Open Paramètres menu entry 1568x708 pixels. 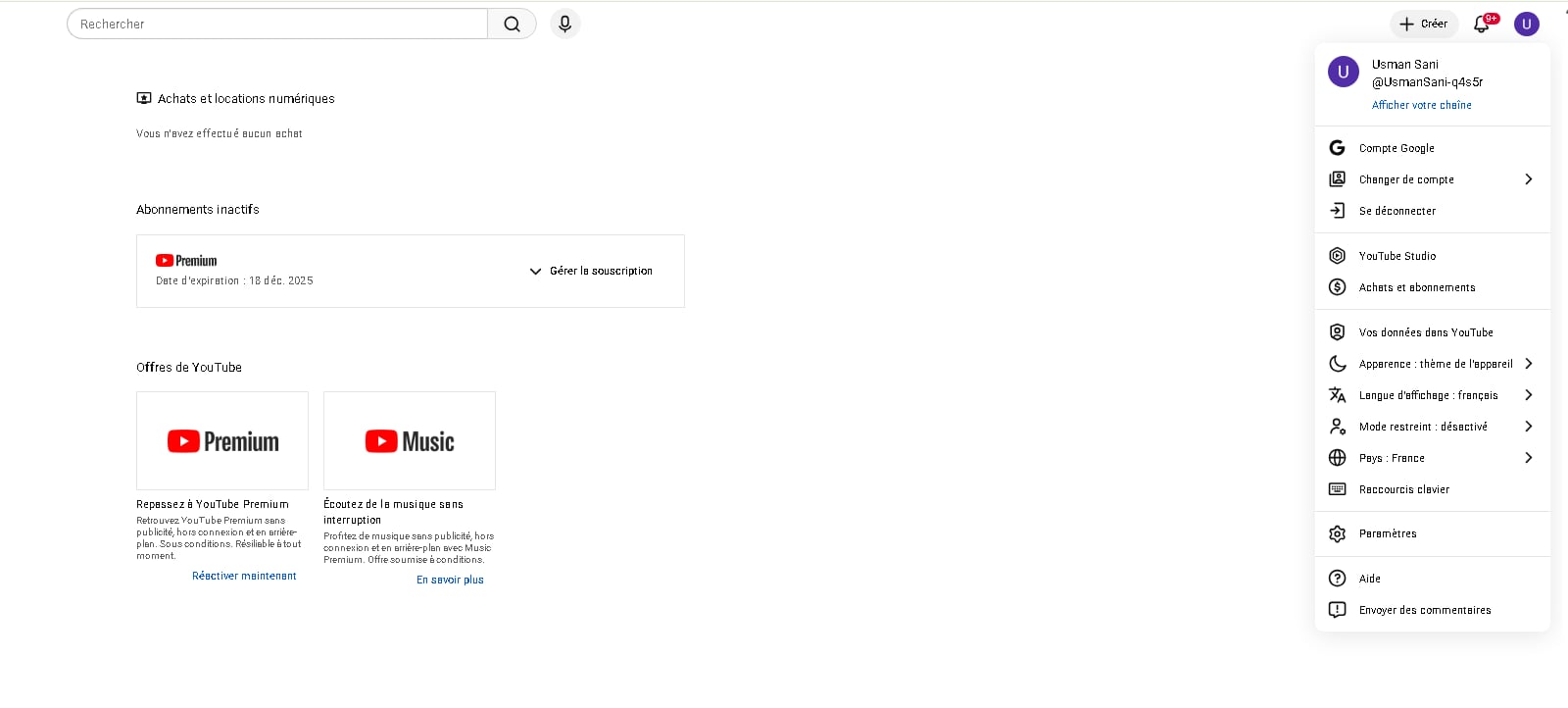coord(1433,534)
